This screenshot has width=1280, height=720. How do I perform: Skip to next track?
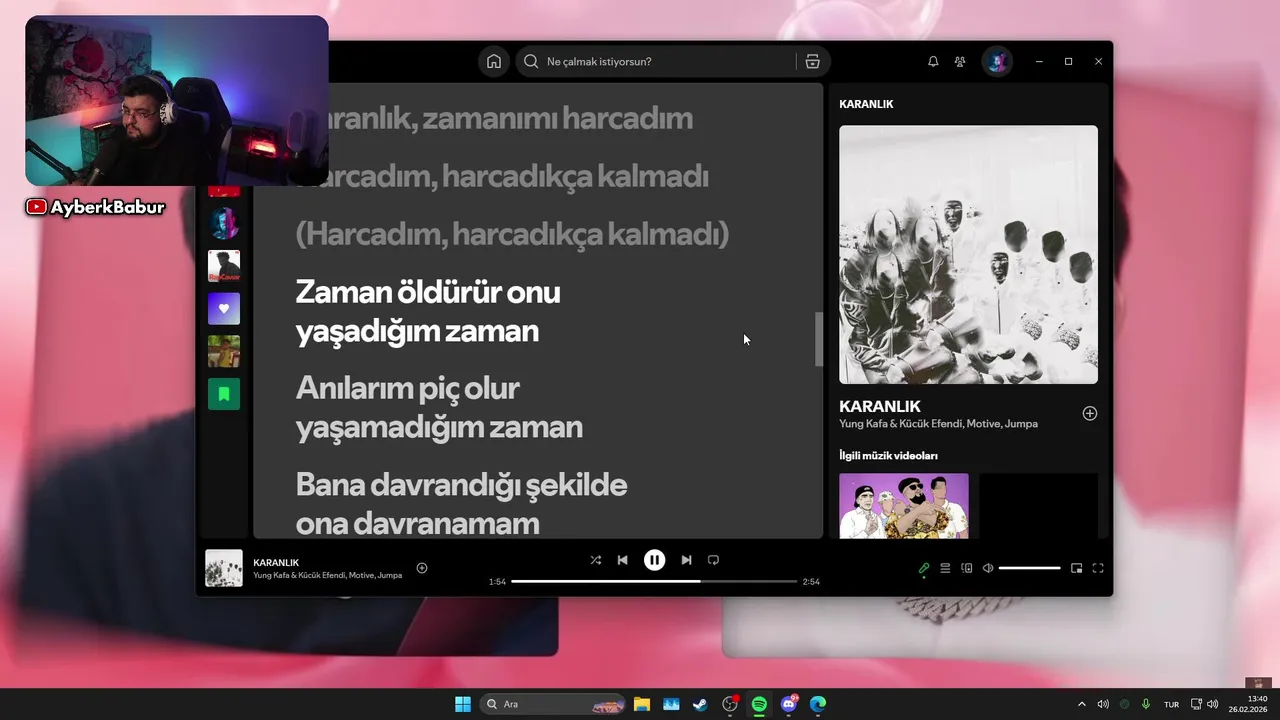pyautogui.click(x=686, y=560)
